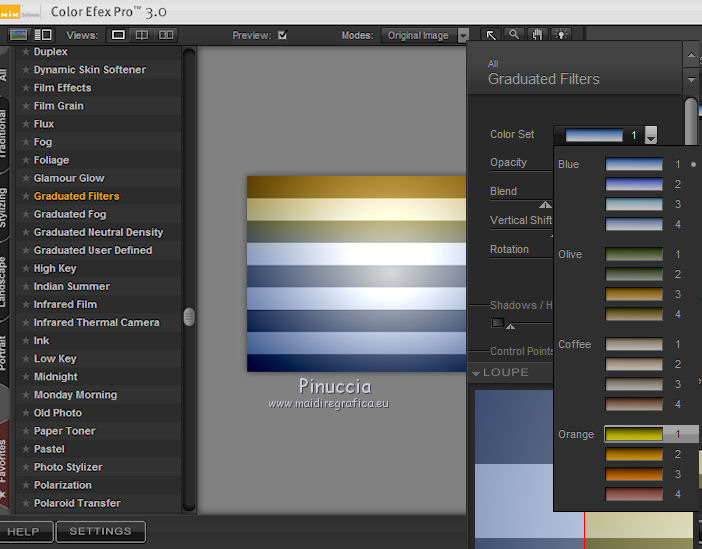Viewport: 702px width, 549px height.
Task: Open the Color Set dropdown arrow
Action: 651,135
